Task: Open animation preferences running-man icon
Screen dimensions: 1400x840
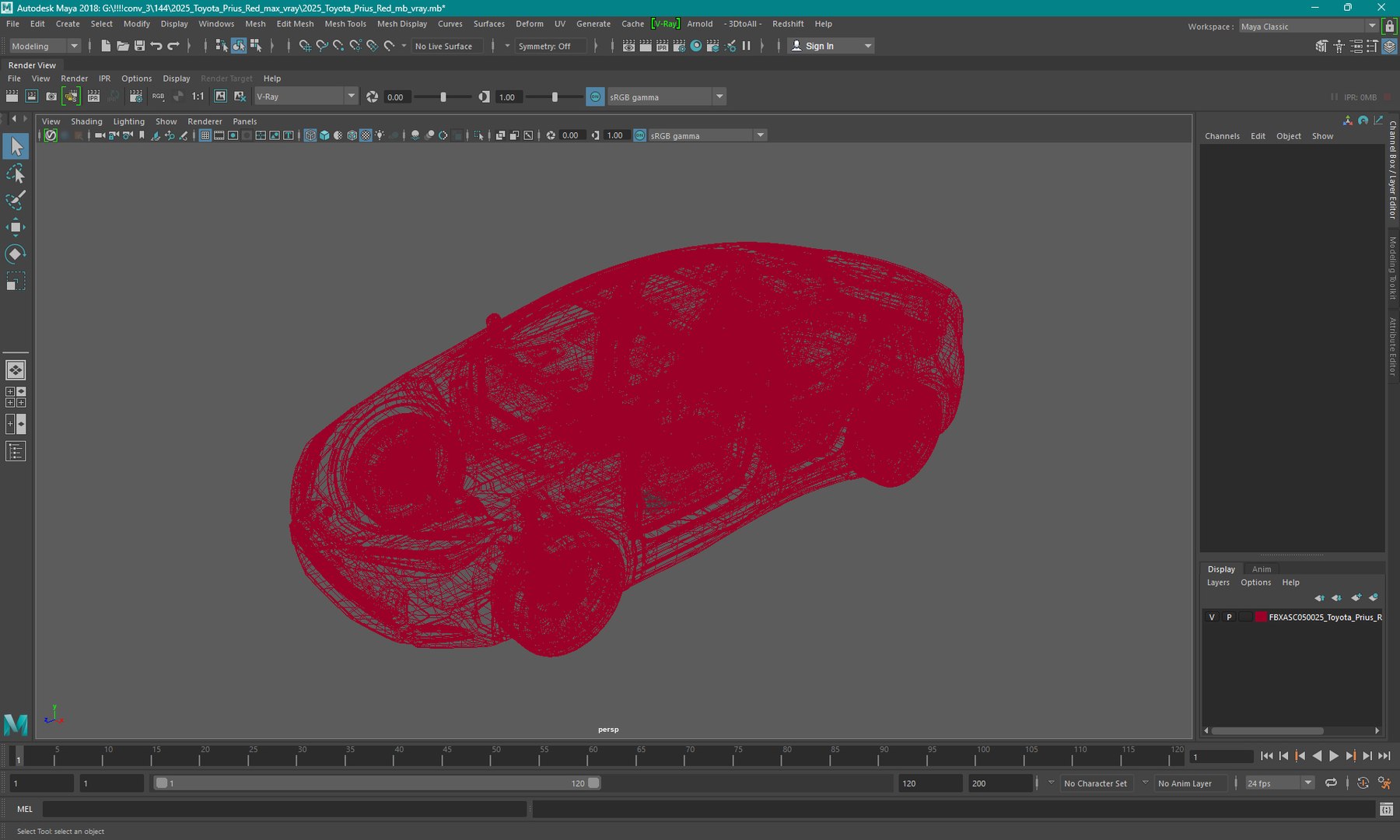Action: pos(1384,783)
